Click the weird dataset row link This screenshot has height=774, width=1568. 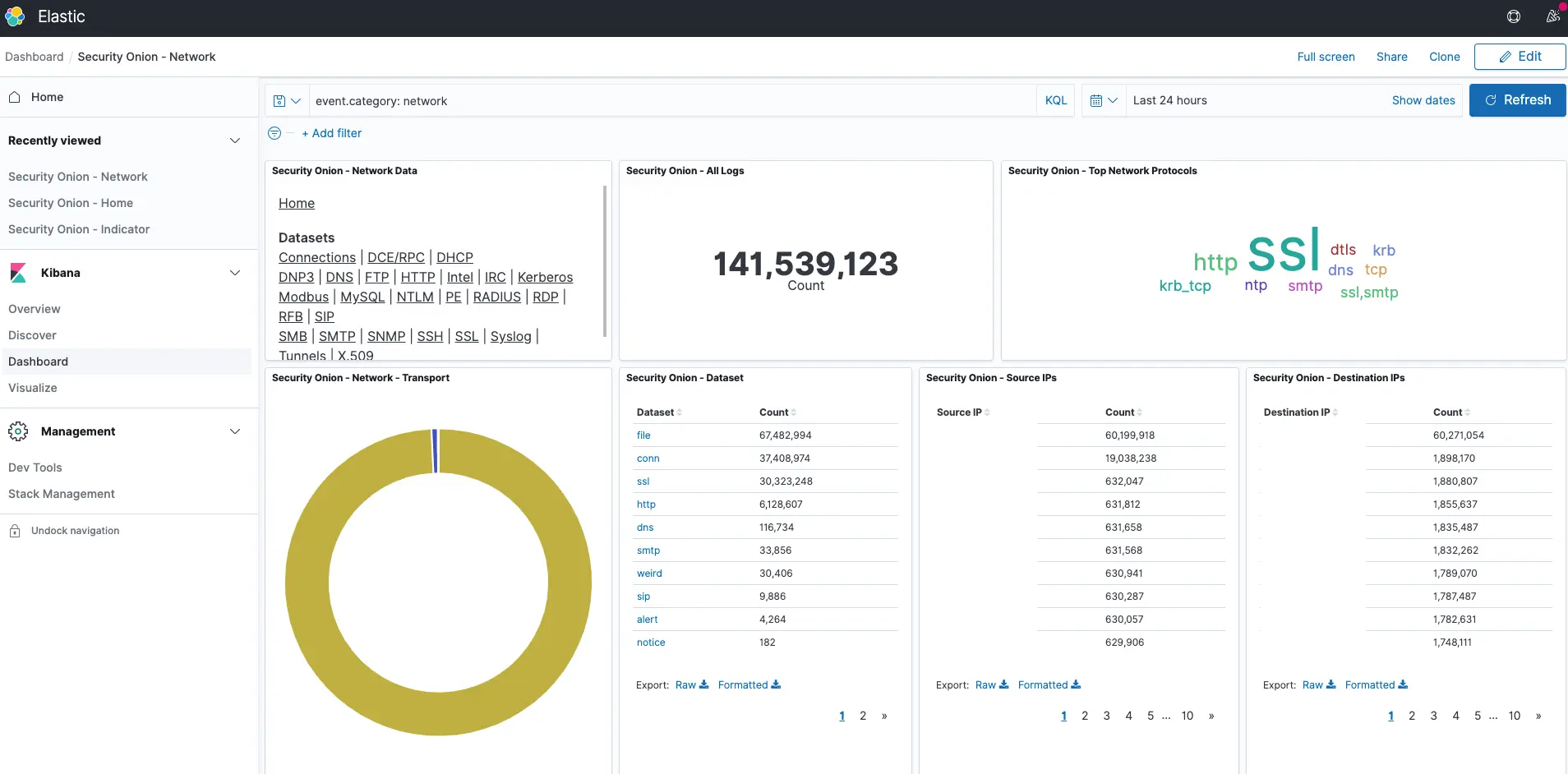(649, 574)
